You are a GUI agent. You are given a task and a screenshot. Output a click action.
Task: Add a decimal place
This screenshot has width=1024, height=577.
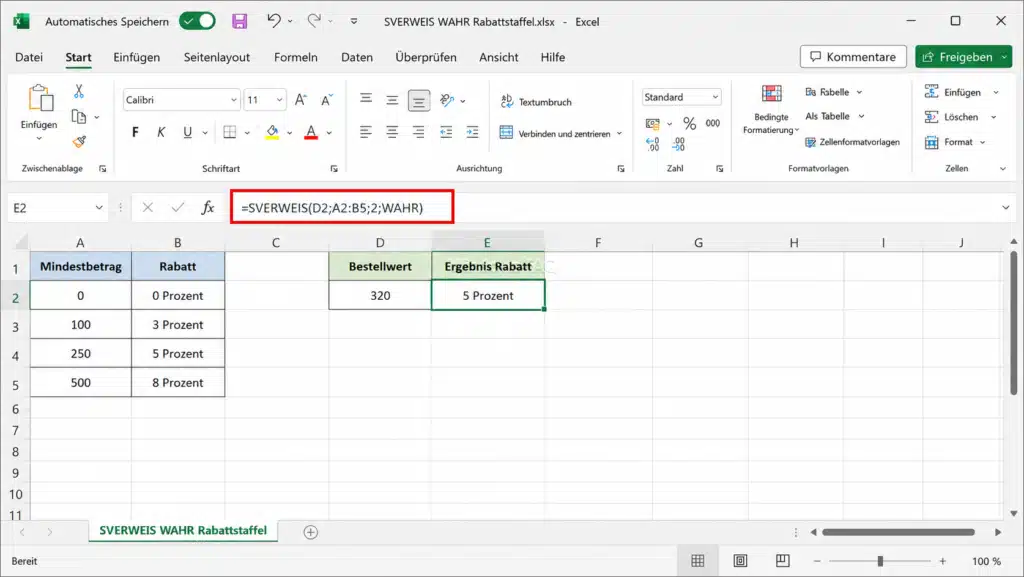652,144
